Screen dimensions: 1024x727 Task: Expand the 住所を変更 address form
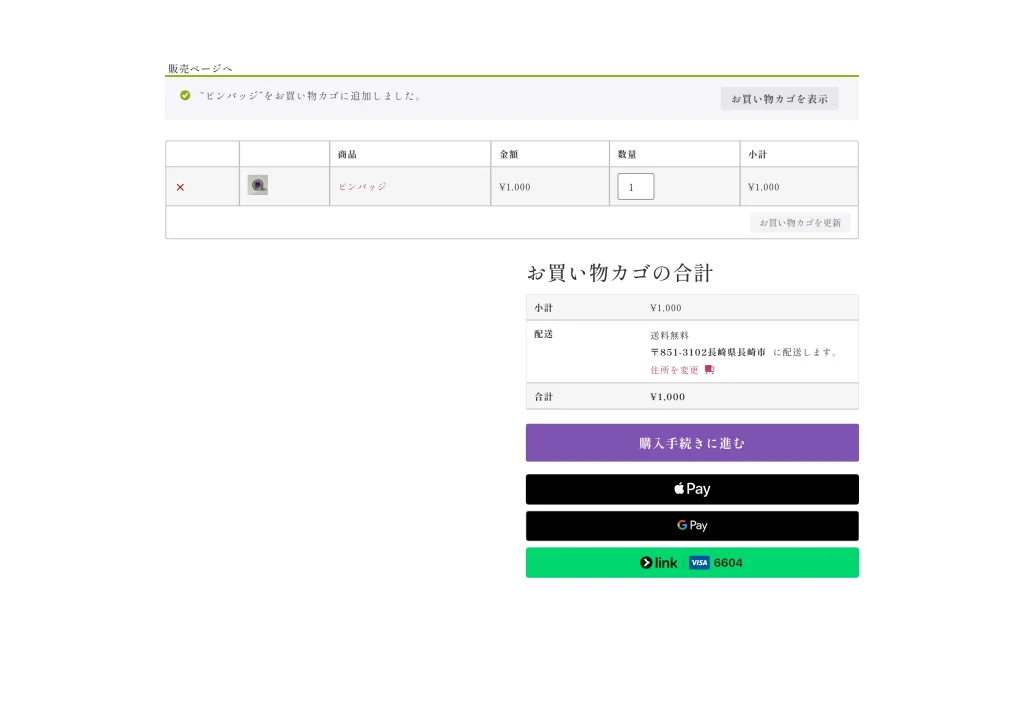(675, 370)
